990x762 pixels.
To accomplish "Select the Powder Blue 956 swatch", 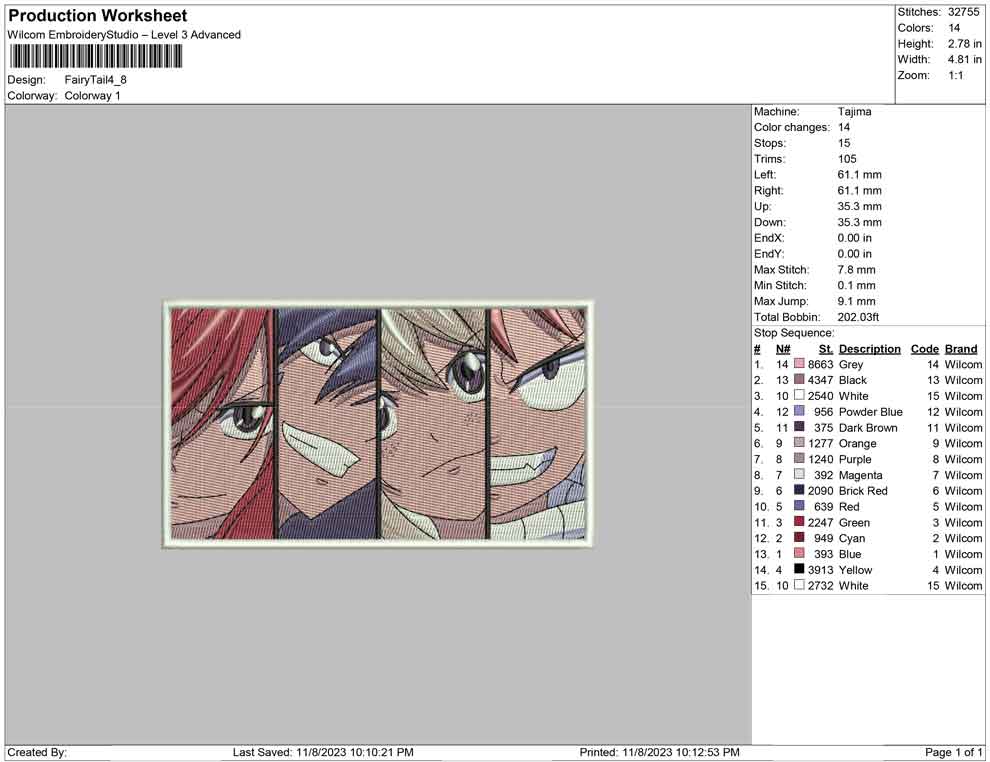I will (x=799, y=411).
